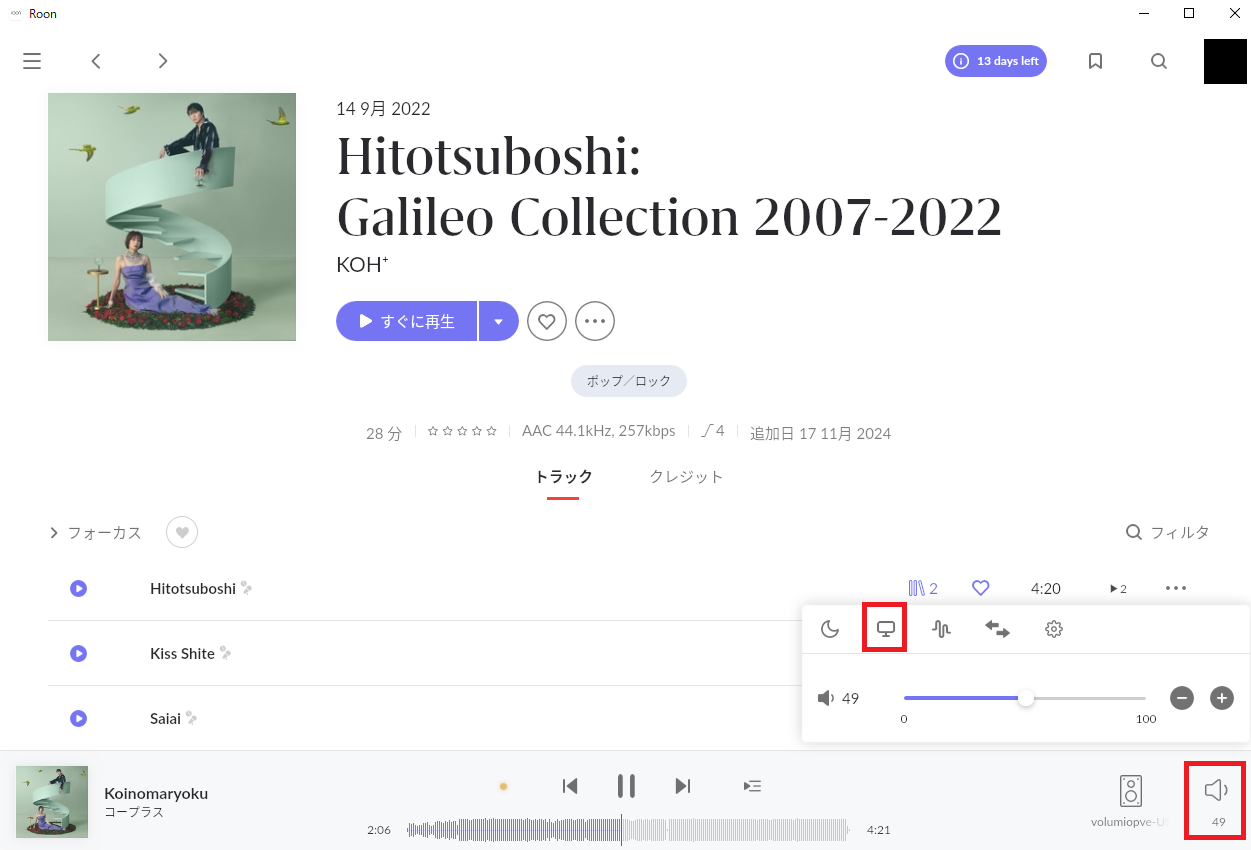The width and height of the screenshot is (1251, 850).
Task: Open search with the magnifier icon
Action: tap(1159, 61)
